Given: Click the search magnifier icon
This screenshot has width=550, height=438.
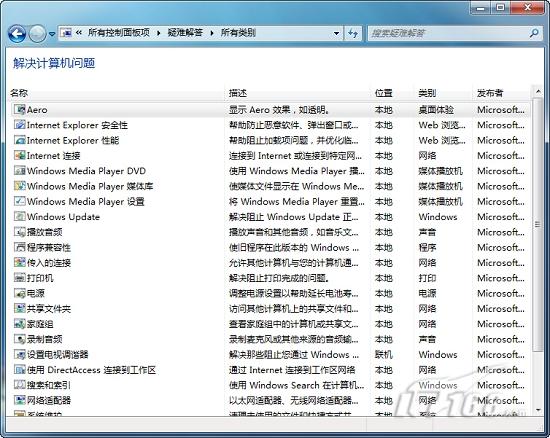Looking at the screenshot, I should pyautogui.click(x=534, y=33).
